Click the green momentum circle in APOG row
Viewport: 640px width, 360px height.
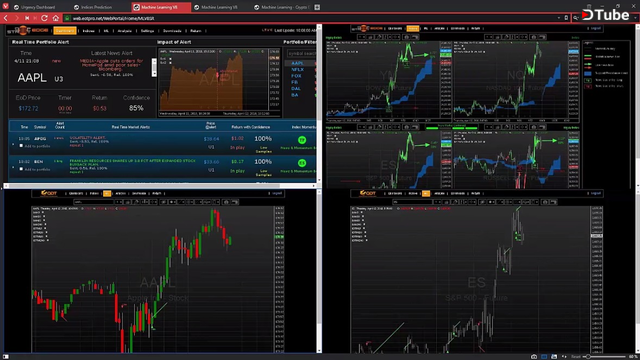pos(302,140)
